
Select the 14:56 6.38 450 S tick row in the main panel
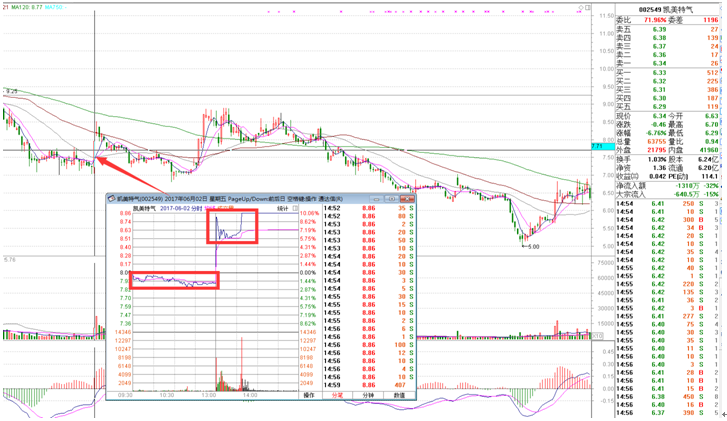(667, 396)
